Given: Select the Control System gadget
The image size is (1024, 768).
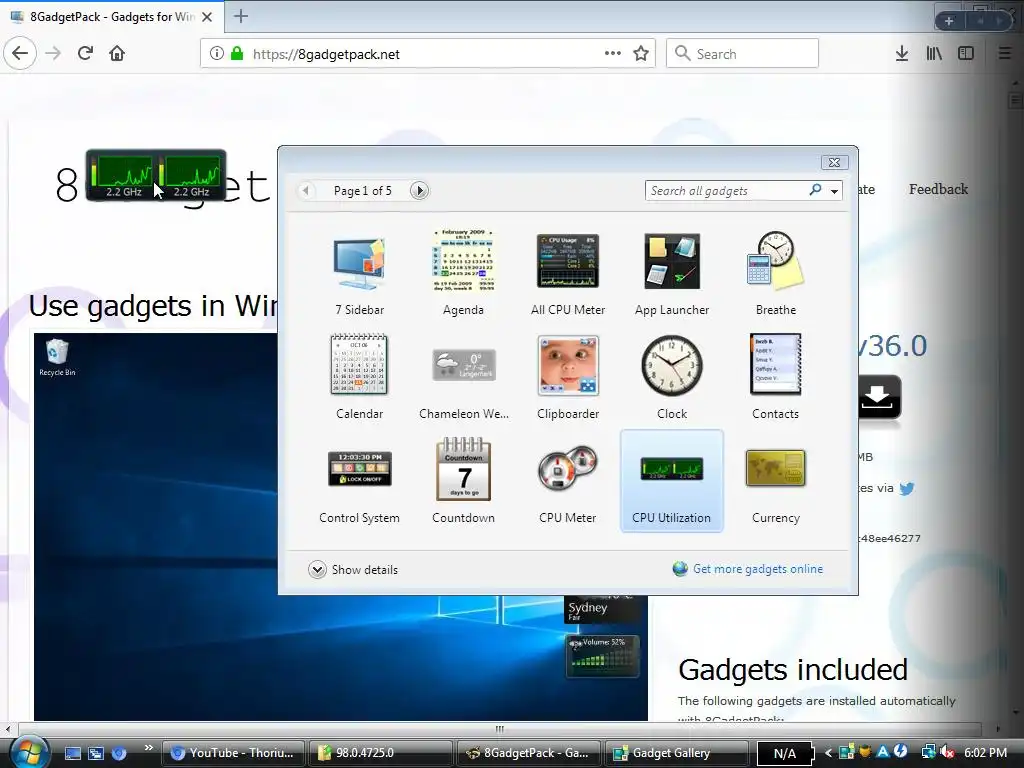Looking at the screenshot, I should [x=359, y=469].
